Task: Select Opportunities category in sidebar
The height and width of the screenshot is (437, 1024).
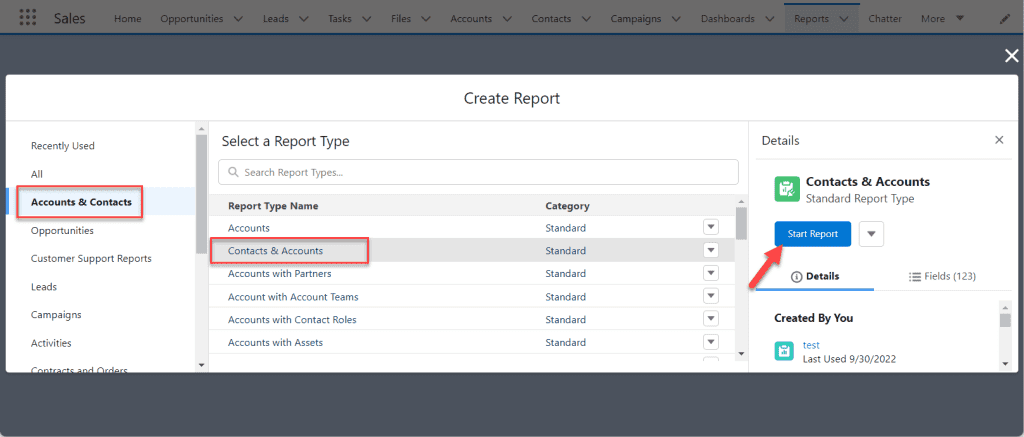Action: pyautogui.click(x=62, y=231)
